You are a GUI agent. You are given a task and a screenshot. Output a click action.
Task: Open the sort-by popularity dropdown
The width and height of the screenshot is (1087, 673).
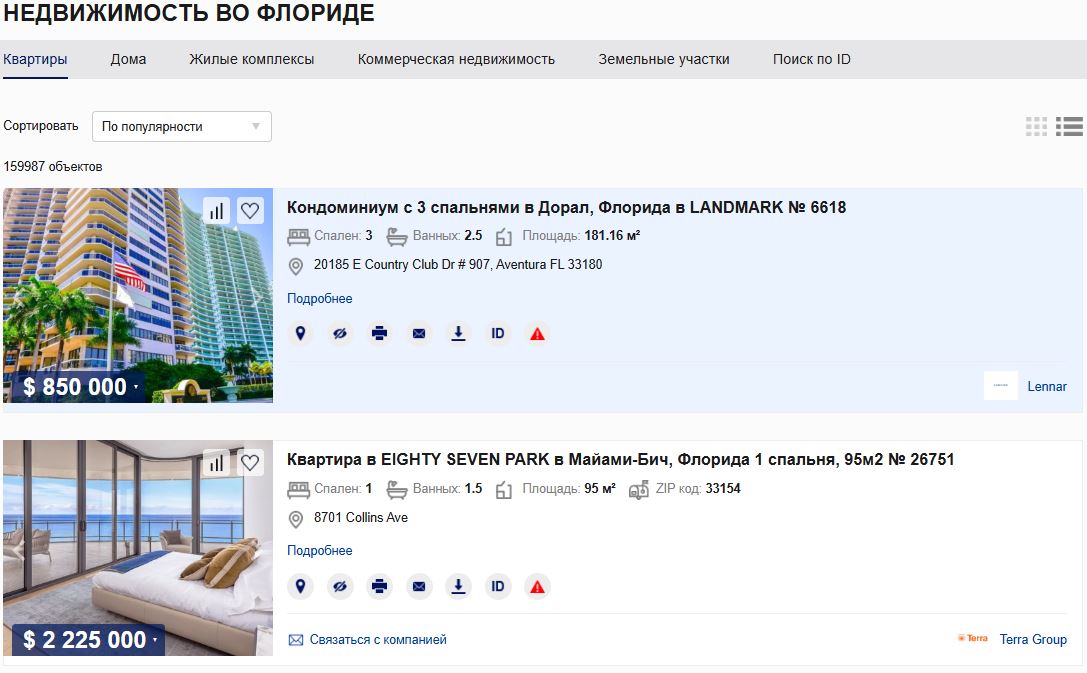coord(182,127)
